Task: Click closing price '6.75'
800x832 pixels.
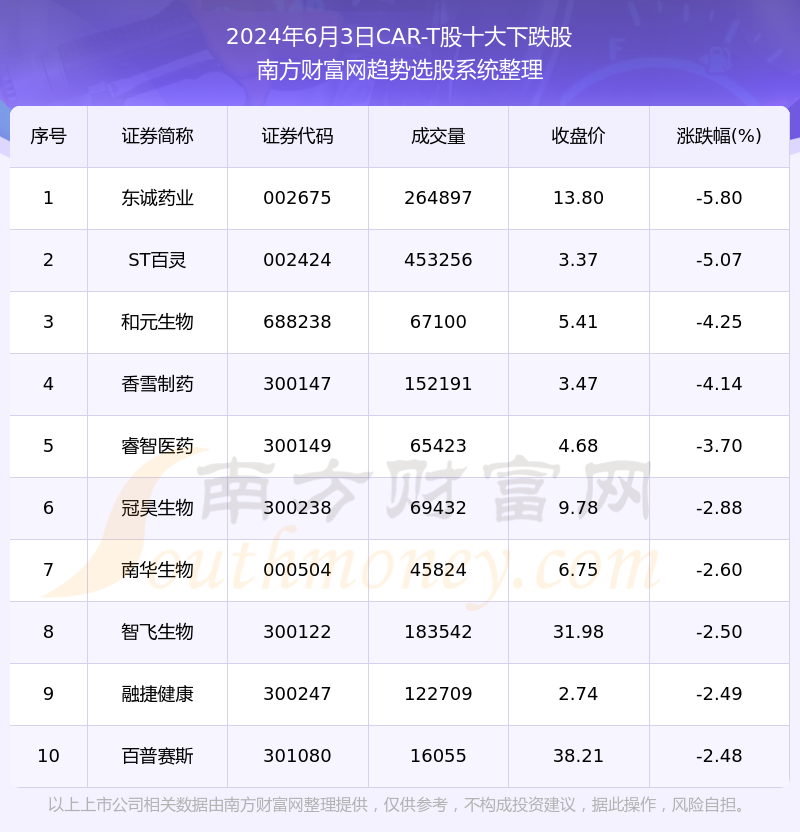Action: click(578, 570)
